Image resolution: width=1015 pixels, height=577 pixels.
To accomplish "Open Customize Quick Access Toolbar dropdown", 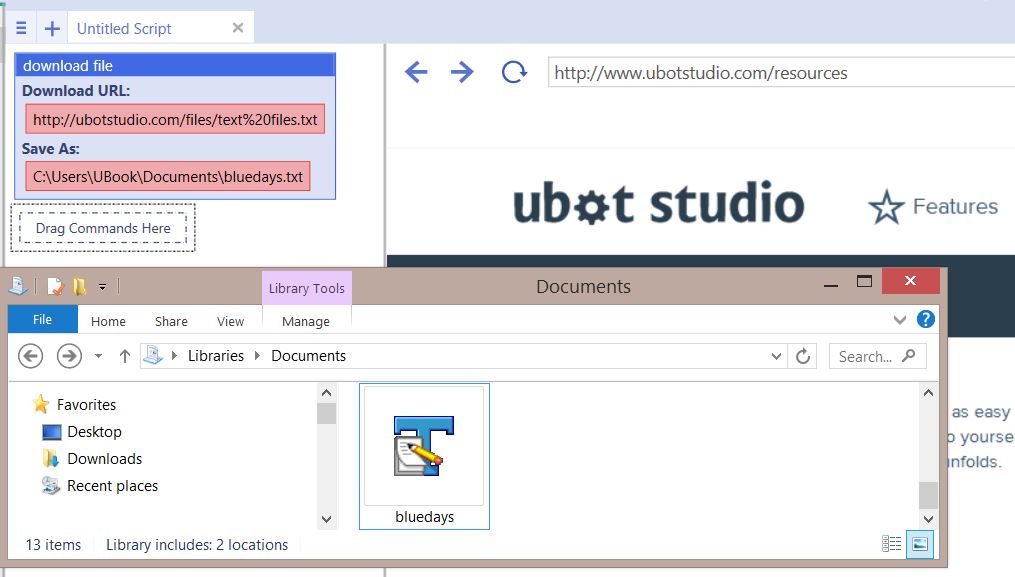I will pos(102,286).
